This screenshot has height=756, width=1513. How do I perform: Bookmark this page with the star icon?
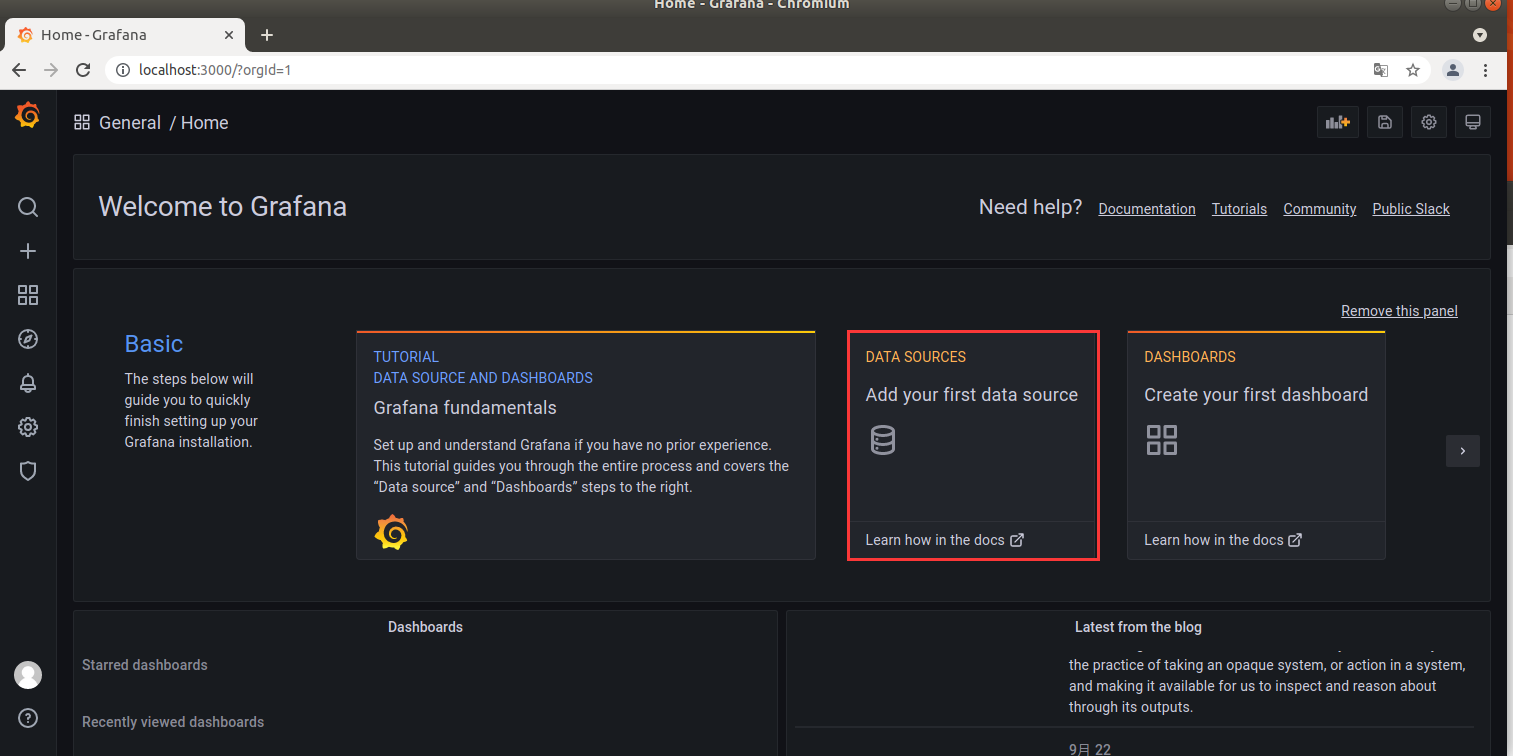[1413, 70]
